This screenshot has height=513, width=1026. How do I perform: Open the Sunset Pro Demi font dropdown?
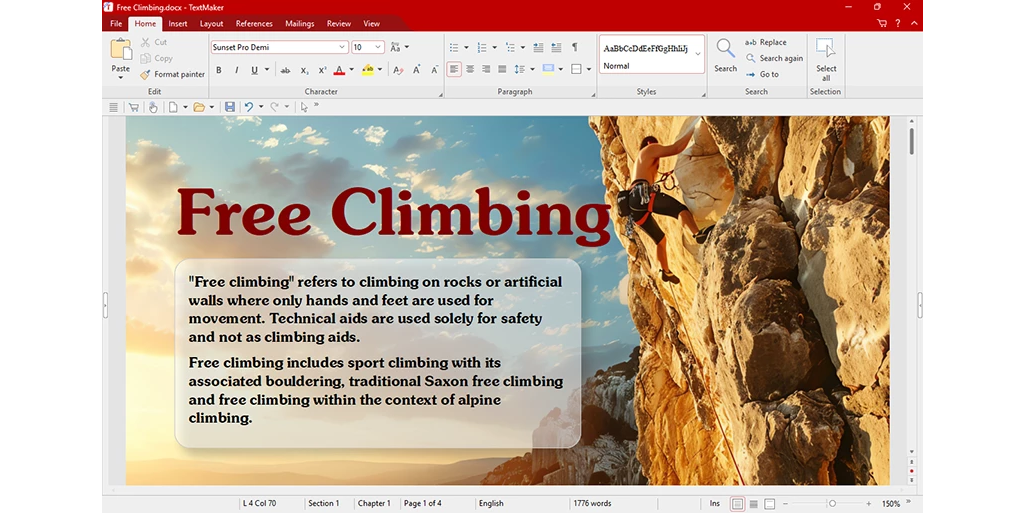tap(342, 47)
